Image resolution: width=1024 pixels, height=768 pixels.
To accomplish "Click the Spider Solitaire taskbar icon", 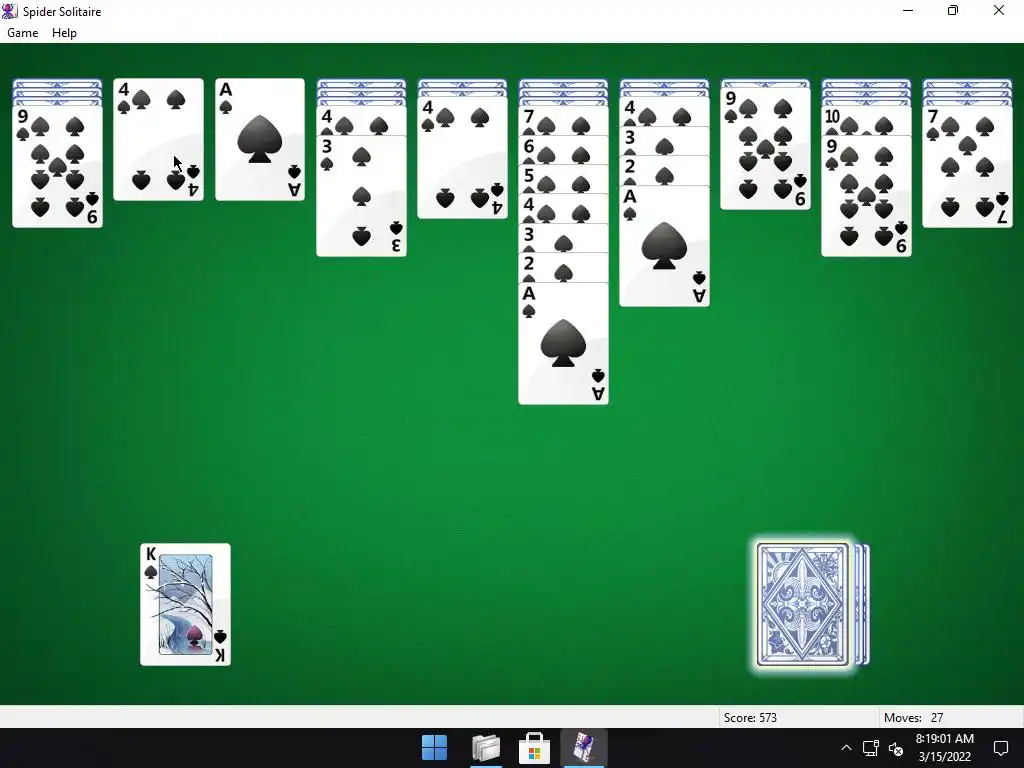I will [584, 748].
